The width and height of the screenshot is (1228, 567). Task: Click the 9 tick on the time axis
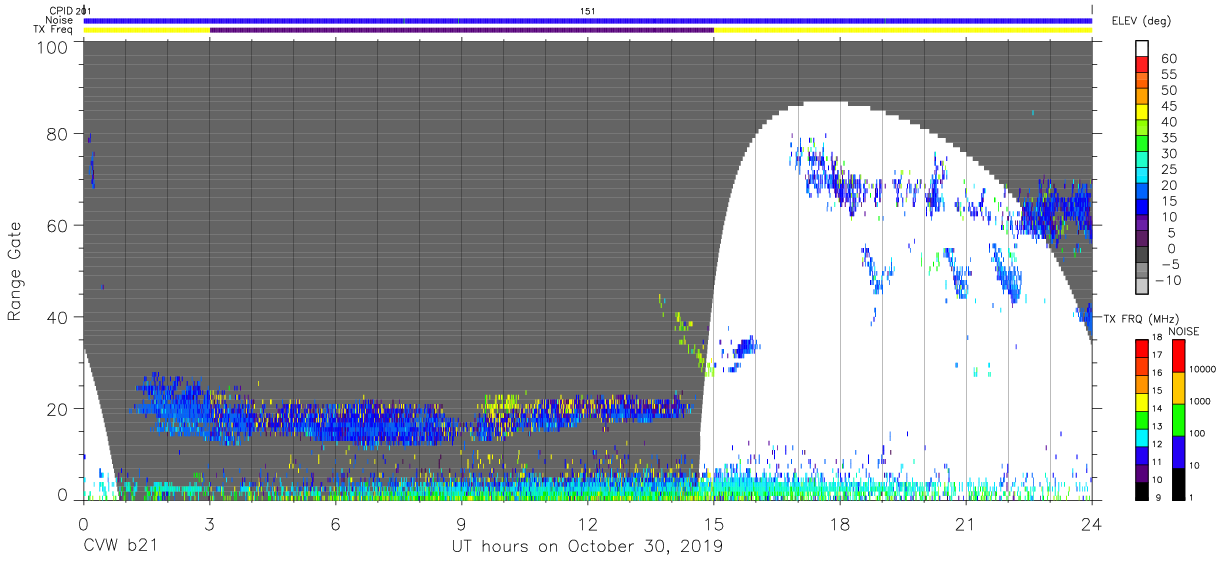pos(461,524)
